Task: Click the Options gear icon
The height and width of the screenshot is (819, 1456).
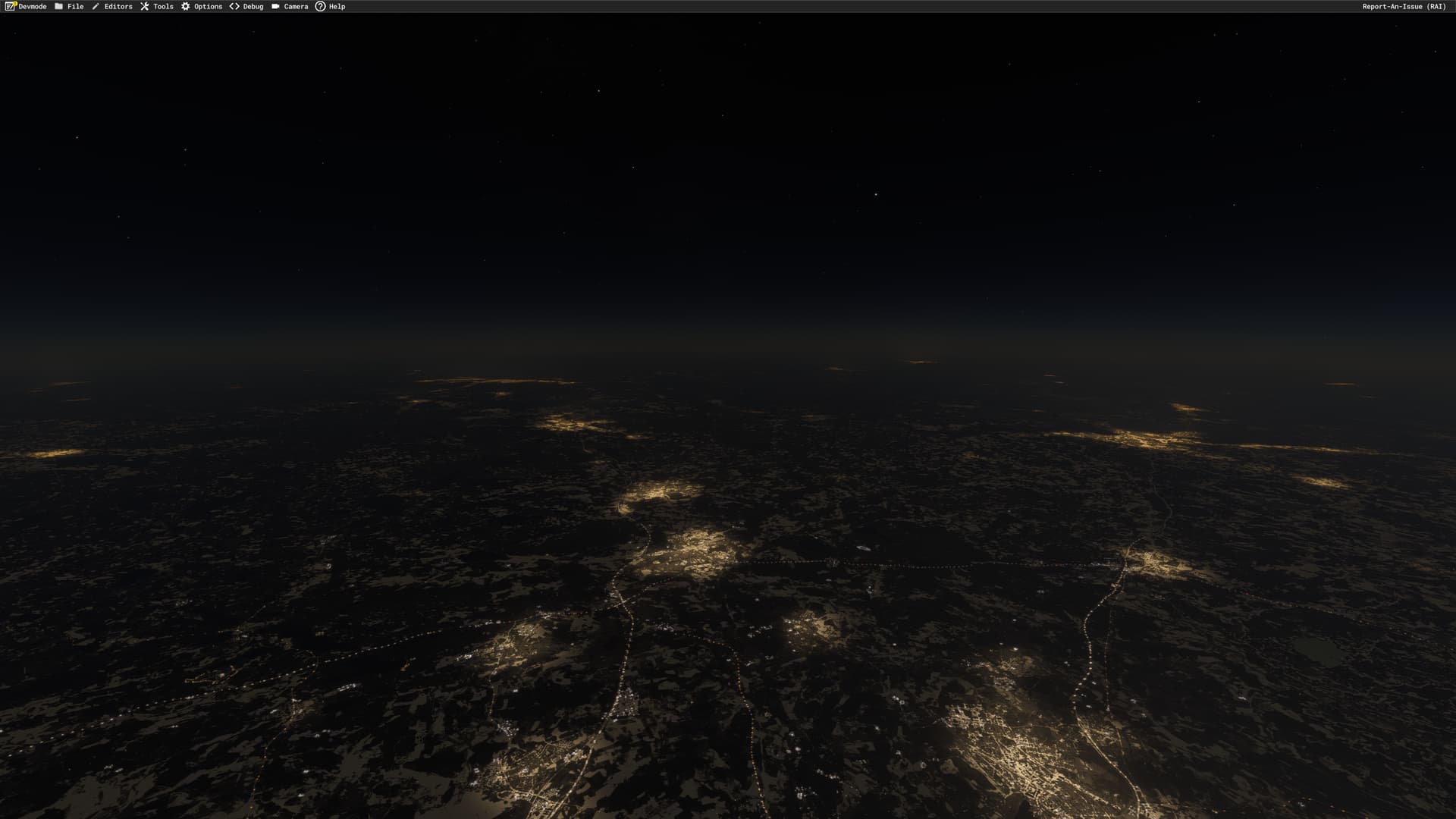Action: pos(186,6)
